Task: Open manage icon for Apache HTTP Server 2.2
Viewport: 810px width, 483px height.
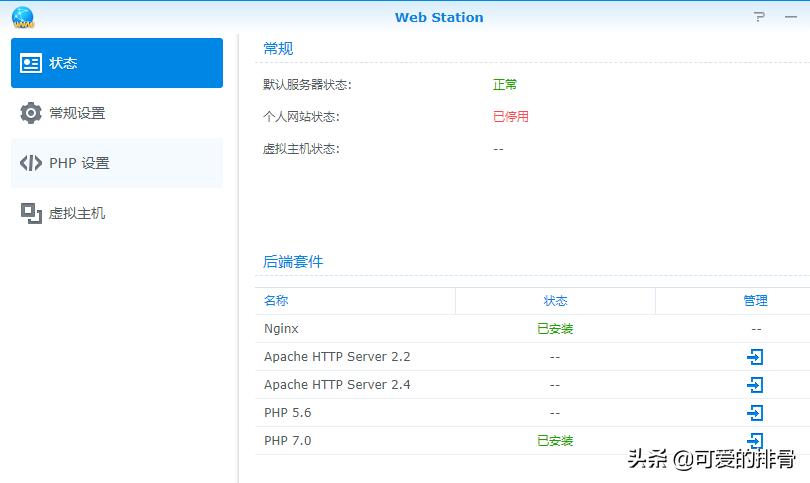Action: (755, 356)
